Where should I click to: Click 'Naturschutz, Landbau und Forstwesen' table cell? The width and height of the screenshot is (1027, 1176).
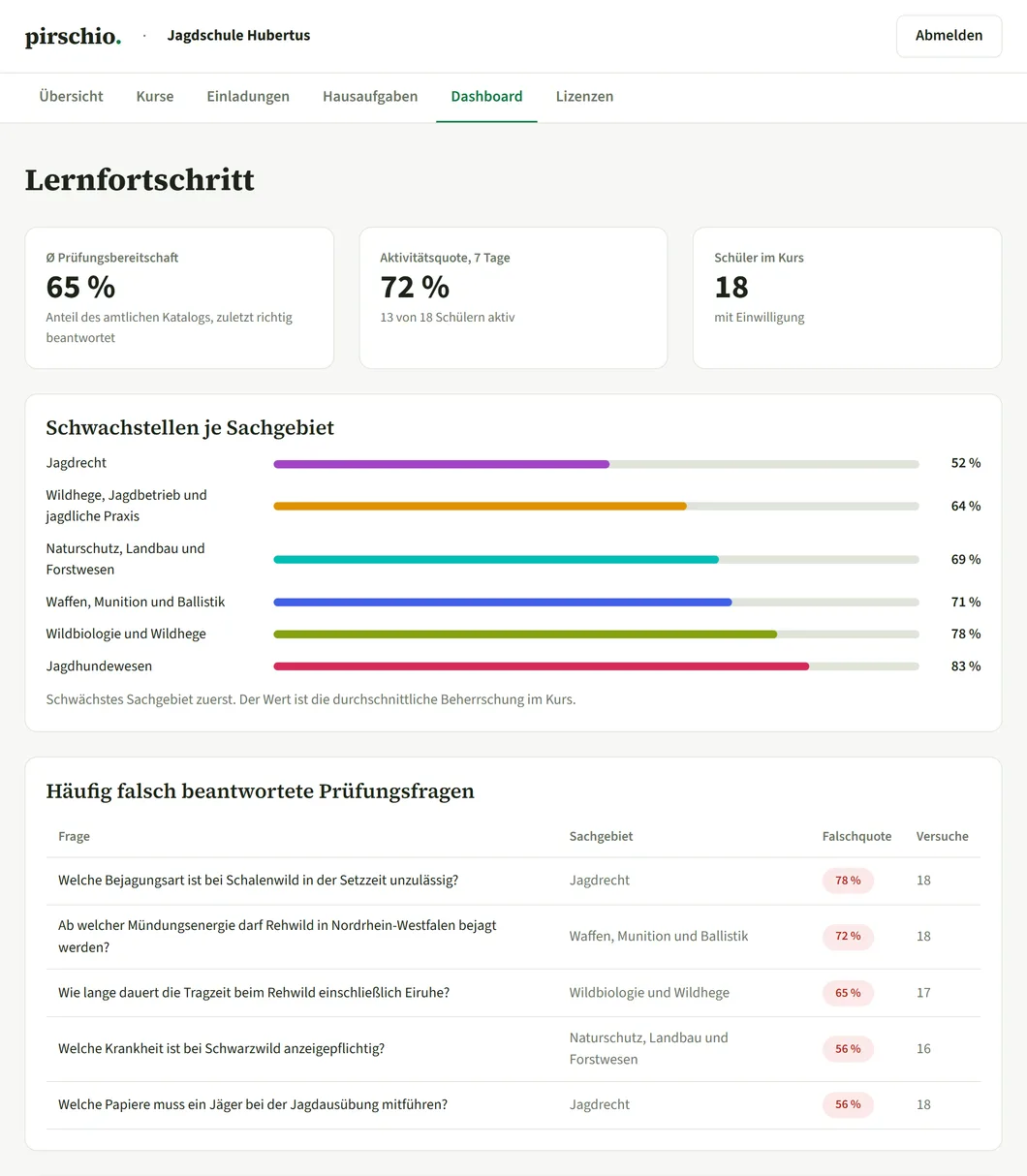[649, 1048]
